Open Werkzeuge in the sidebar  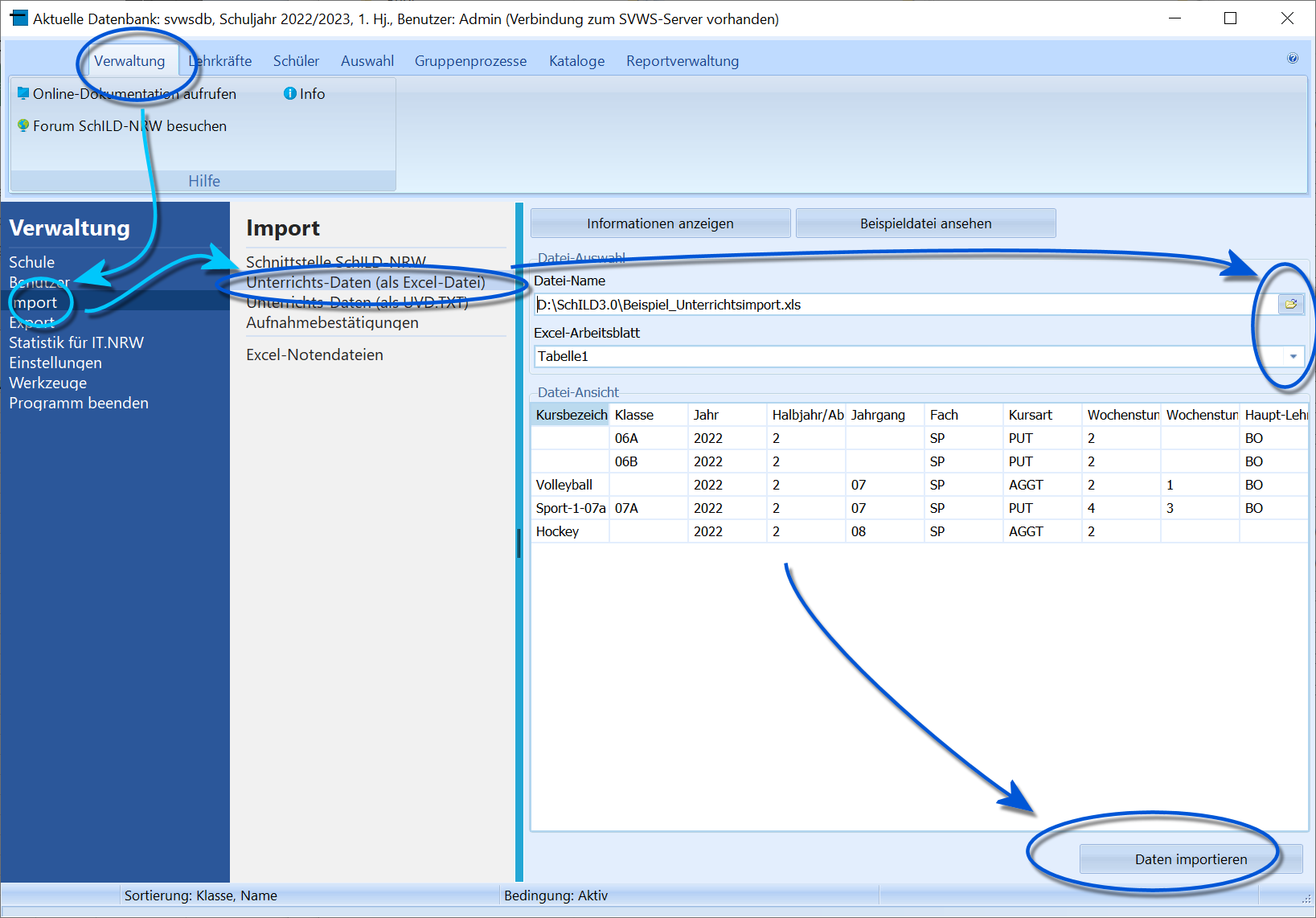coord(48,383)
